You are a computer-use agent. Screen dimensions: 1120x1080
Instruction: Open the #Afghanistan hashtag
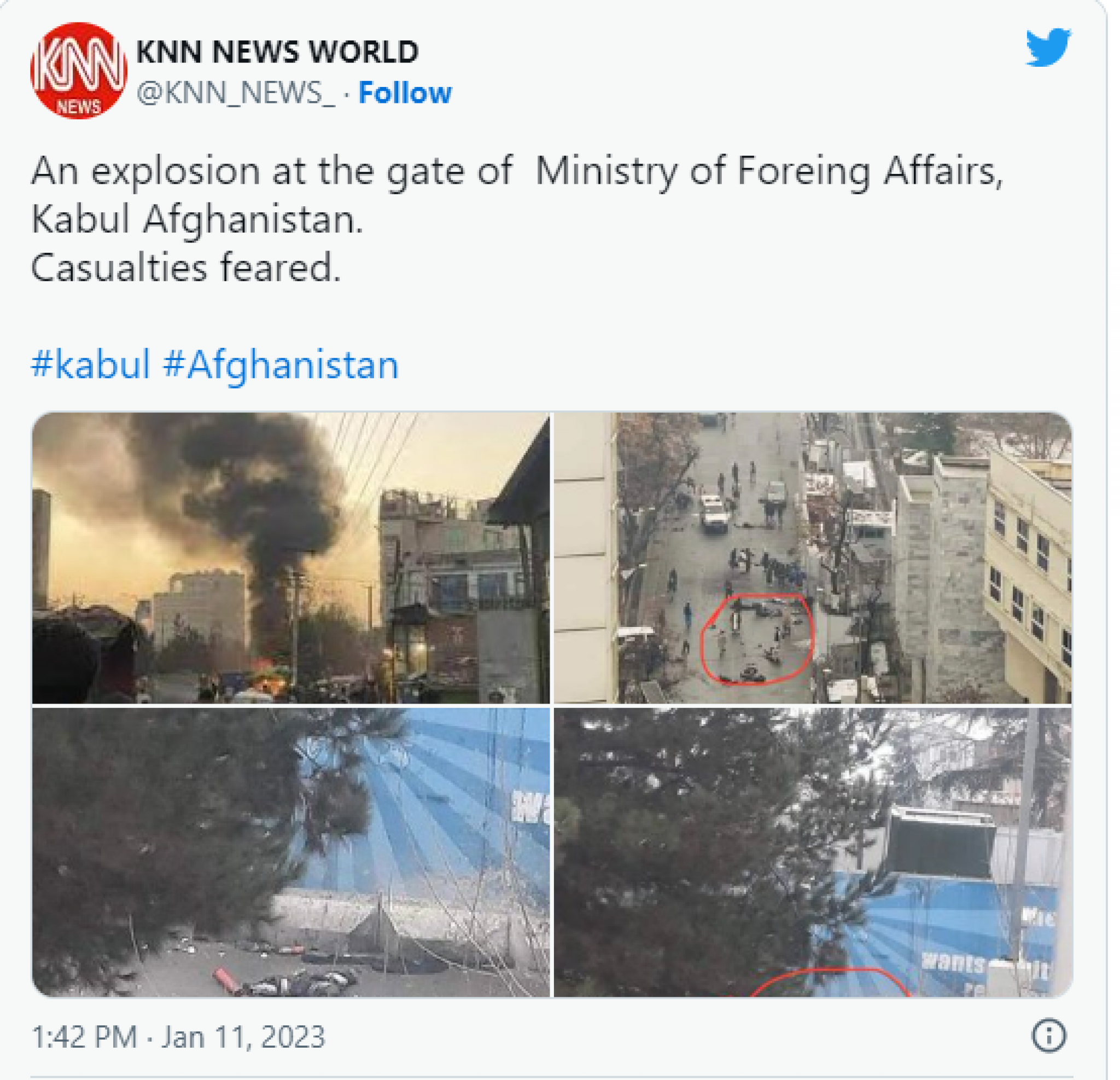(281, 365)
